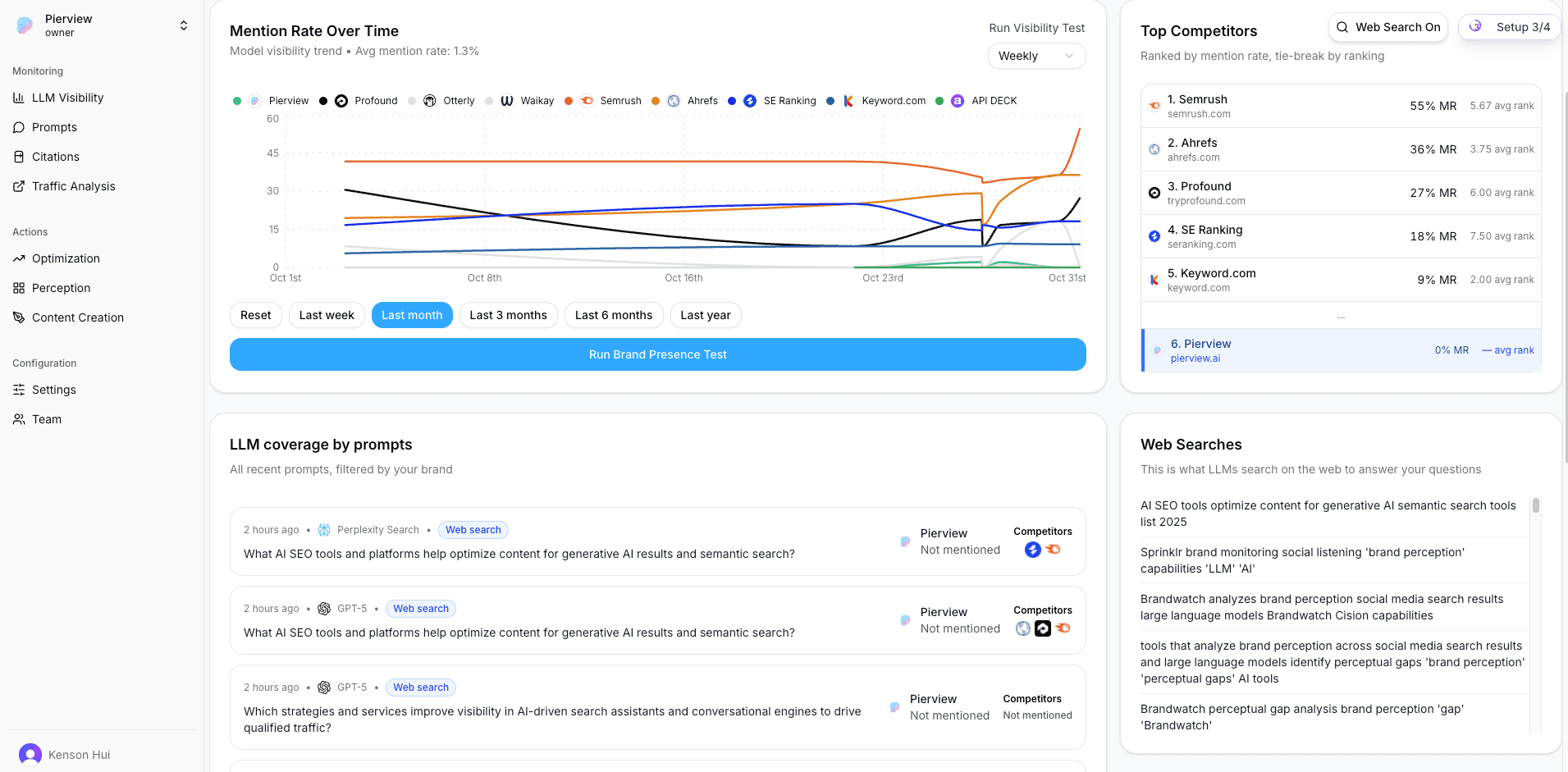
Task: Click the Citations clipboard icon
Action: click(19, 157)
